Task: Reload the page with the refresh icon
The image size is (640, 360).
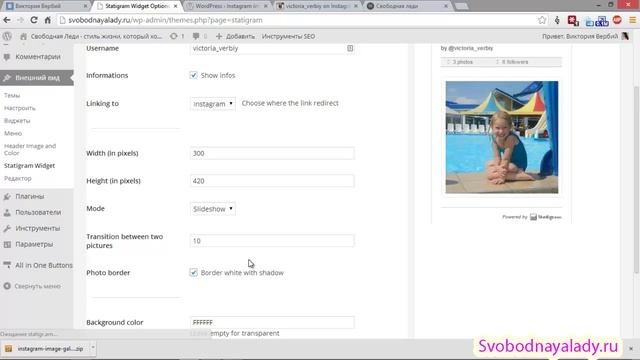Action: pyautogui.click(x=34, y=20)
